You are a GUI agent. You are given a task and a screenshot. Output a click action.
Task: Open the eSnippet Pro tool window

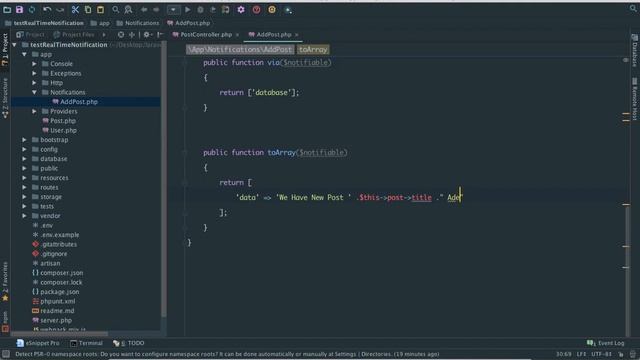tap(38, 343)
